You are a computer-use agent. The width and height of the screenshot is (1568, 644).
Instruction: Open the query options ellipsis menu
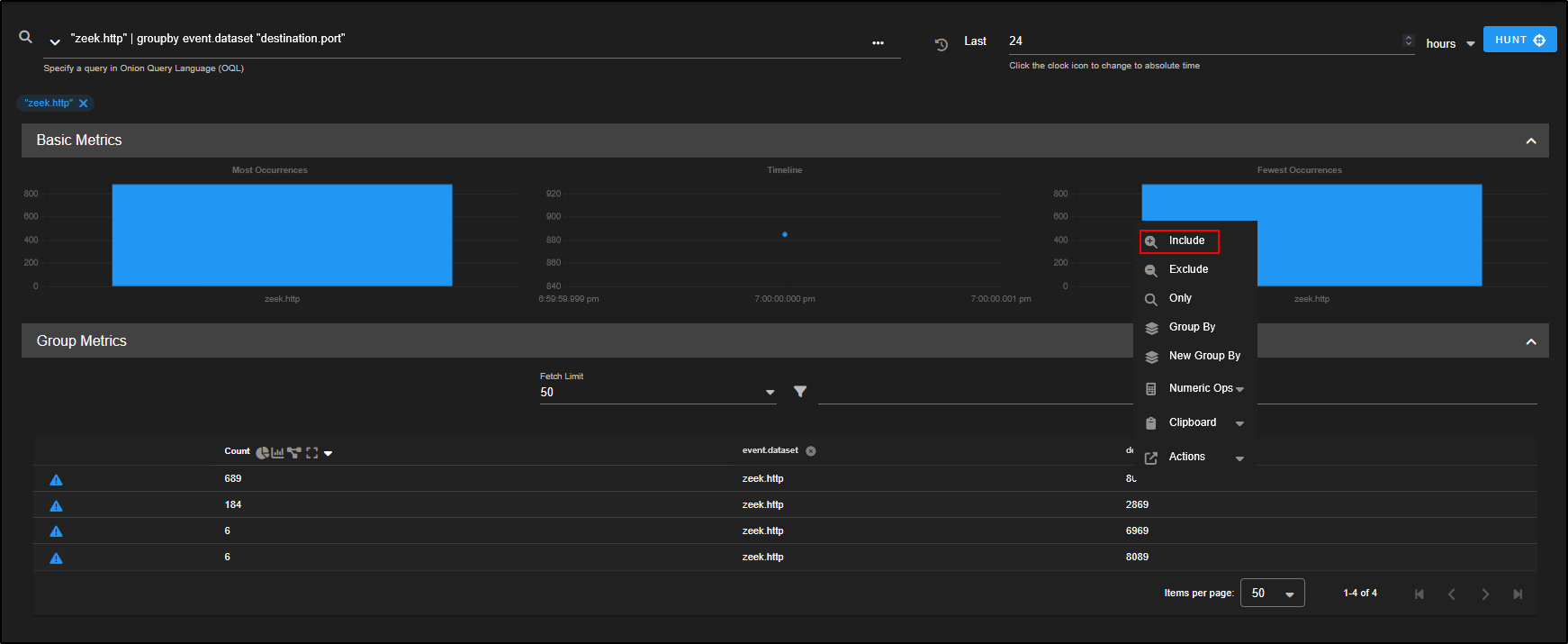(x=878, y=43)
